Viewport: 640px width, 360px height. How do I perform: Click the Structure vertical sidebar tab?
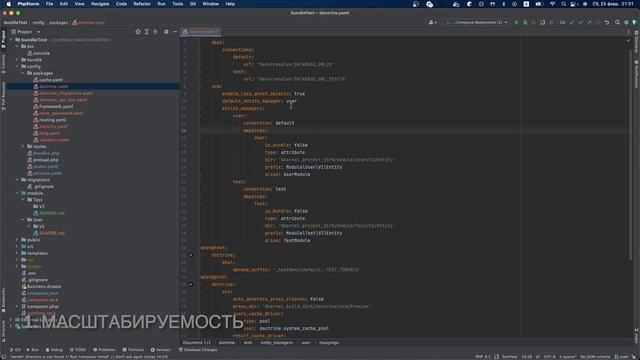click(3, 331)
